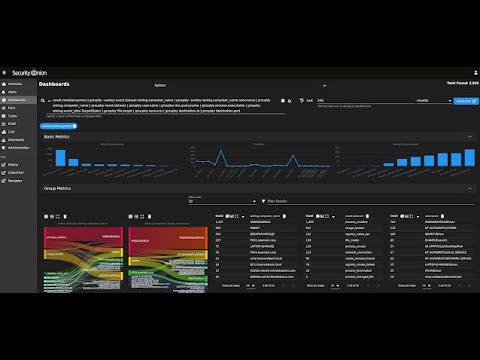
Task: Open the Fetch Limit dropdown
Action: point(222,201)
